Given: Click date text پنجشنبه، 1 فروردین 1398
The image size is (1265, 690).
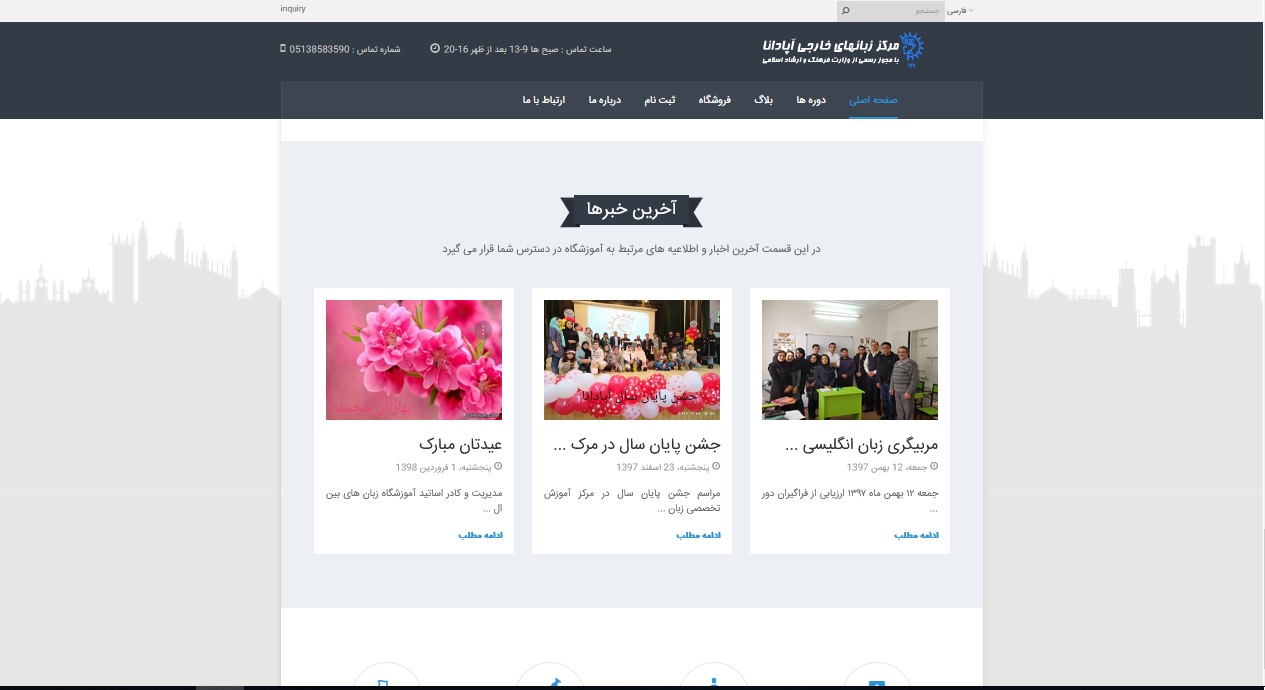Looking at the screenshot, I should tap(444, 467).
